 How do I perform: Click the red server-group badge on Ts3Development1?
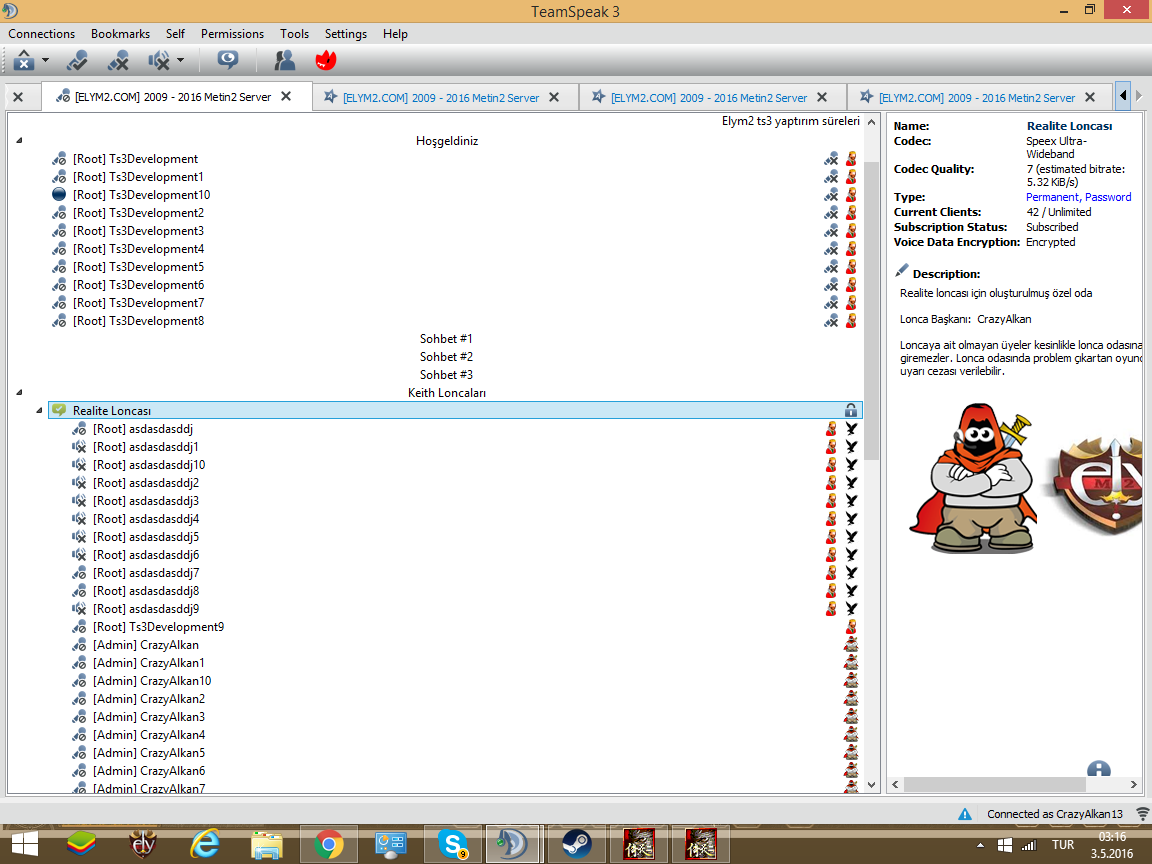[x=851, y=177]
